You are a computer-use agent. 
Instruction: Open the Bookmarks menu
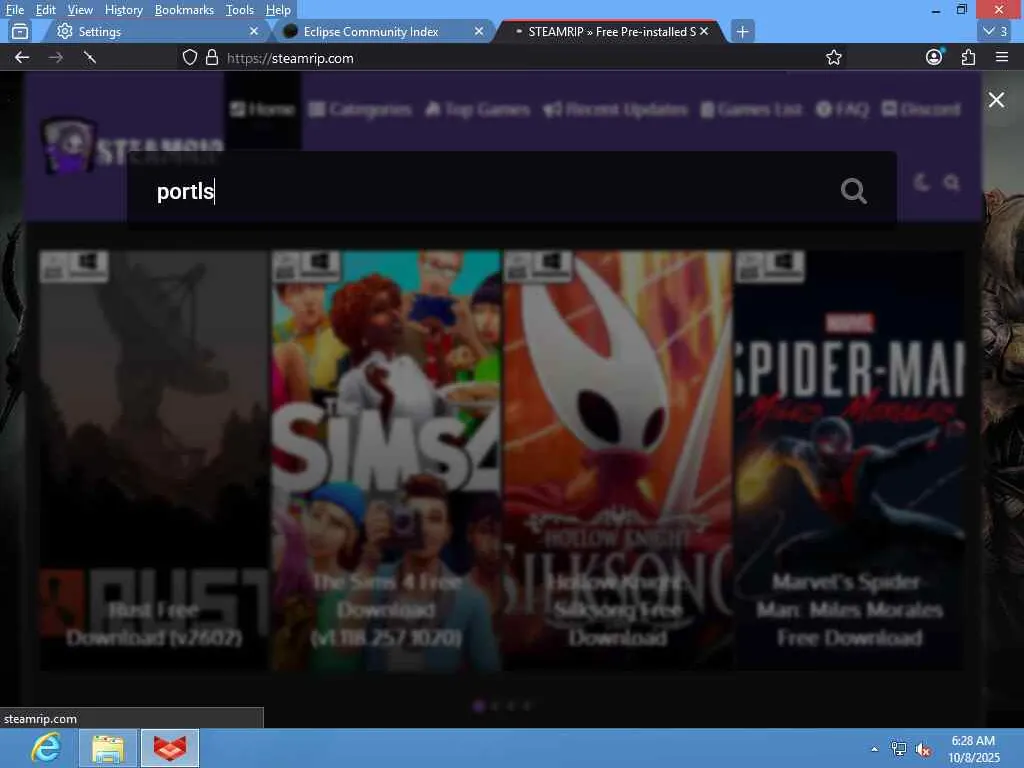184,10
